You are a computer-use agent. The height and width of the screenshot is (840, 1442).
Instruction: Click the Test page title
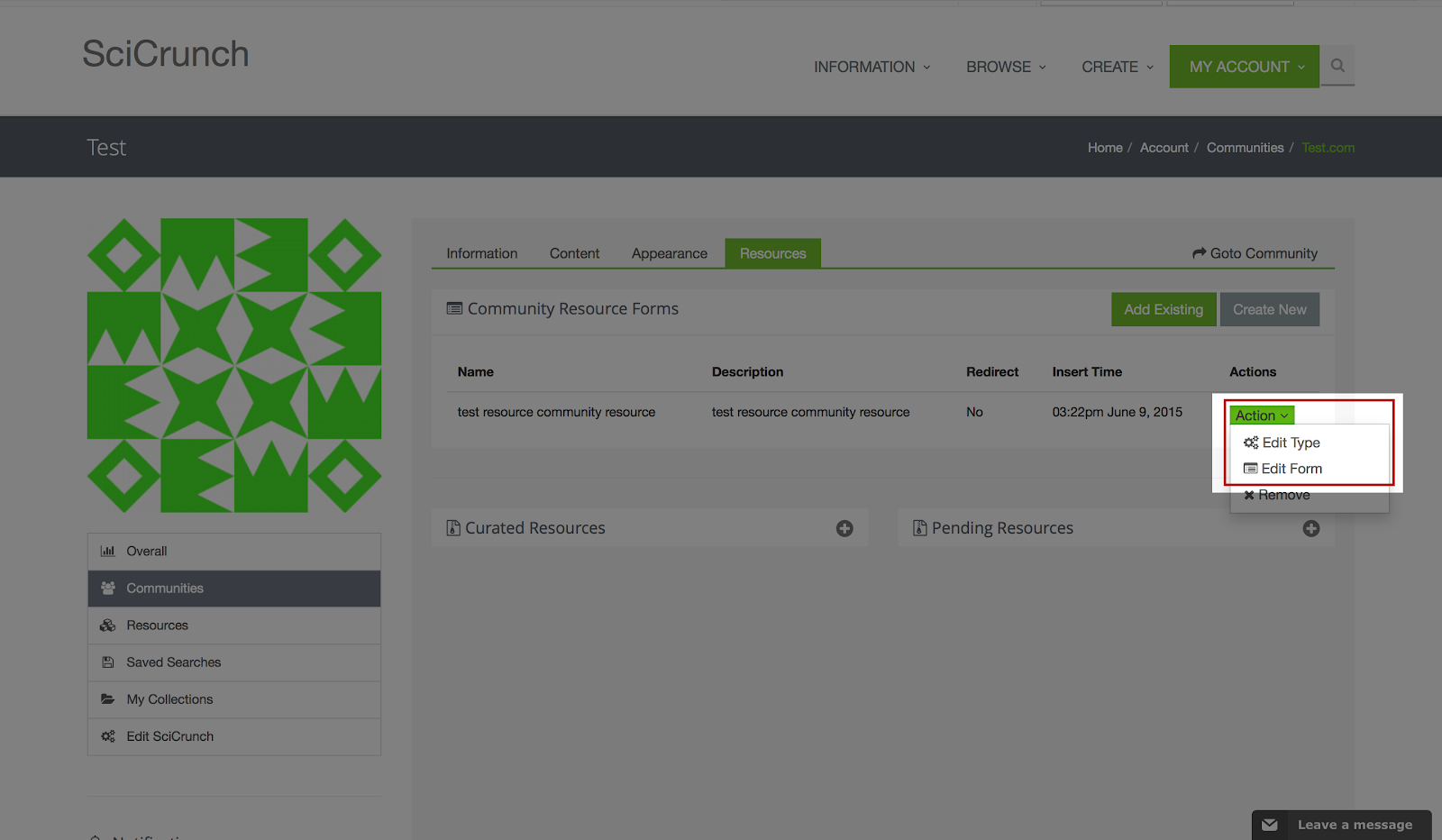coord(106,148)
